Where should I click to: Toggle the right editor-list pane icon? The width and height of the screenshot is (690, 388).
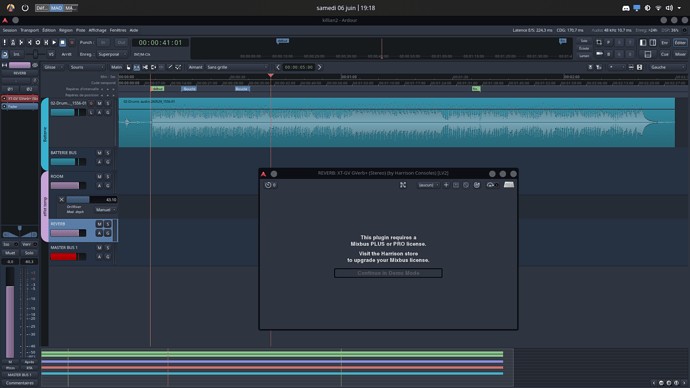[653, 43]
